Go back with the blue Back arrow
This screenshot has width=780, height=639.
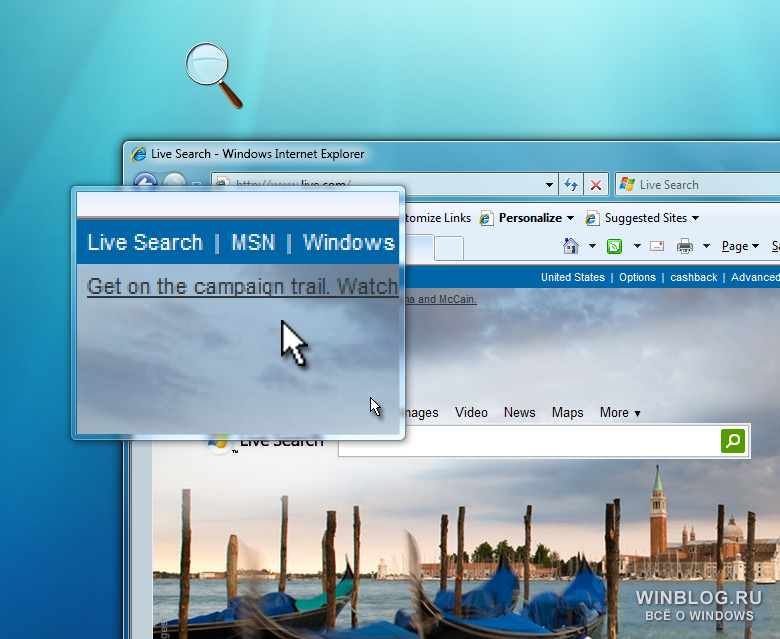(x=146, y=184)
